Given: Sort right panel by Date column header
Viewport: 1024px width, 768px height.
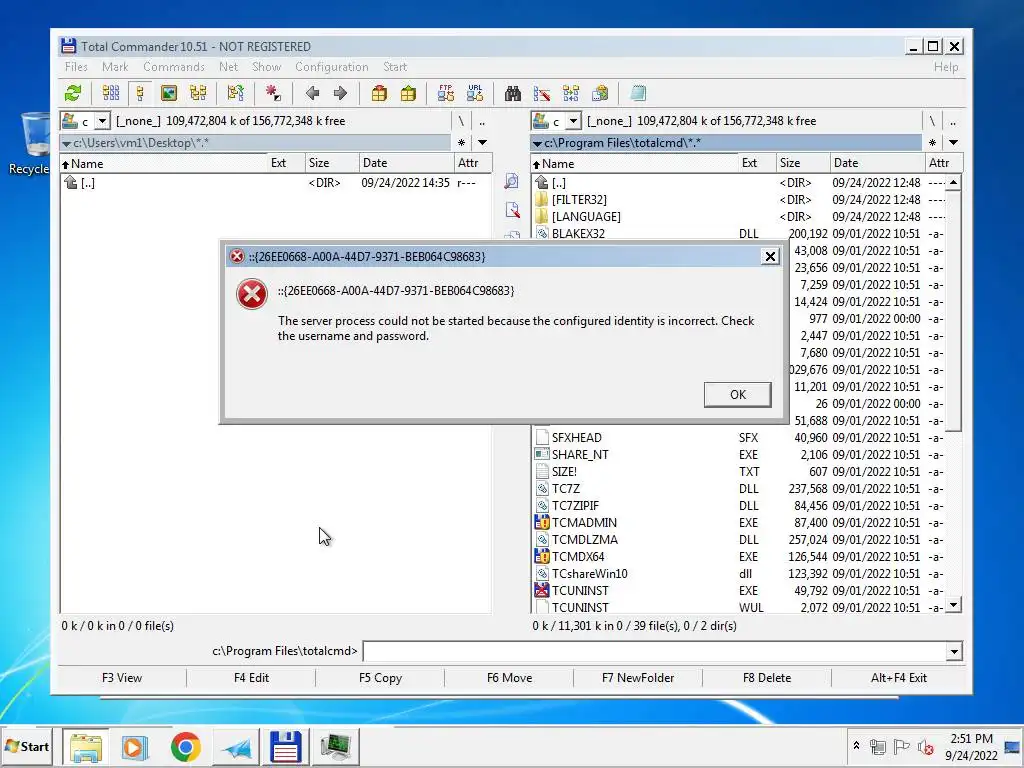Looking at the screenshot, I should coord(876,163).
